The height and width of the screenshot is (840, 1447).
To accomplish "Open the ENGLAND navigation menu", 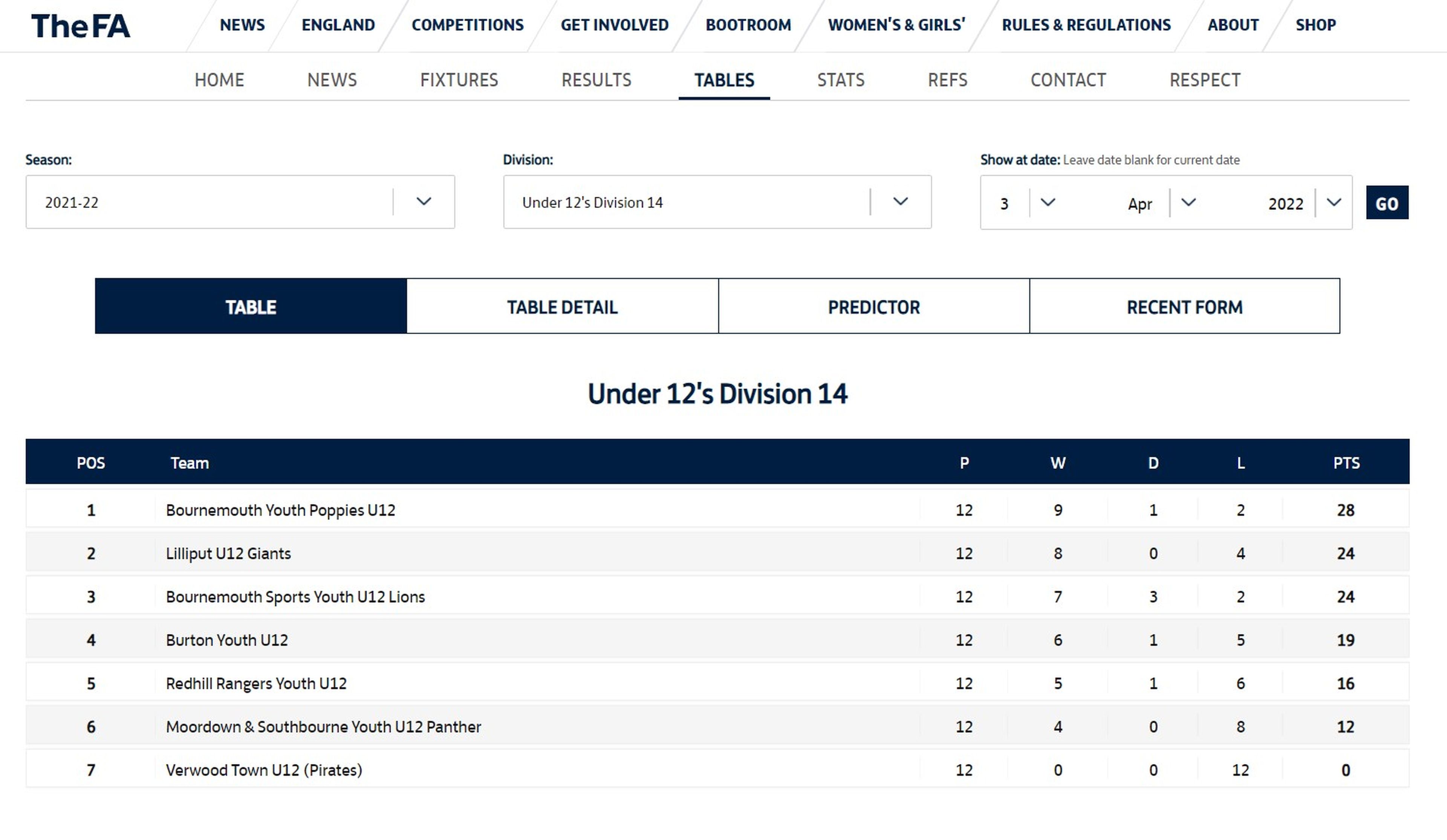I will [x=338, y=25].
